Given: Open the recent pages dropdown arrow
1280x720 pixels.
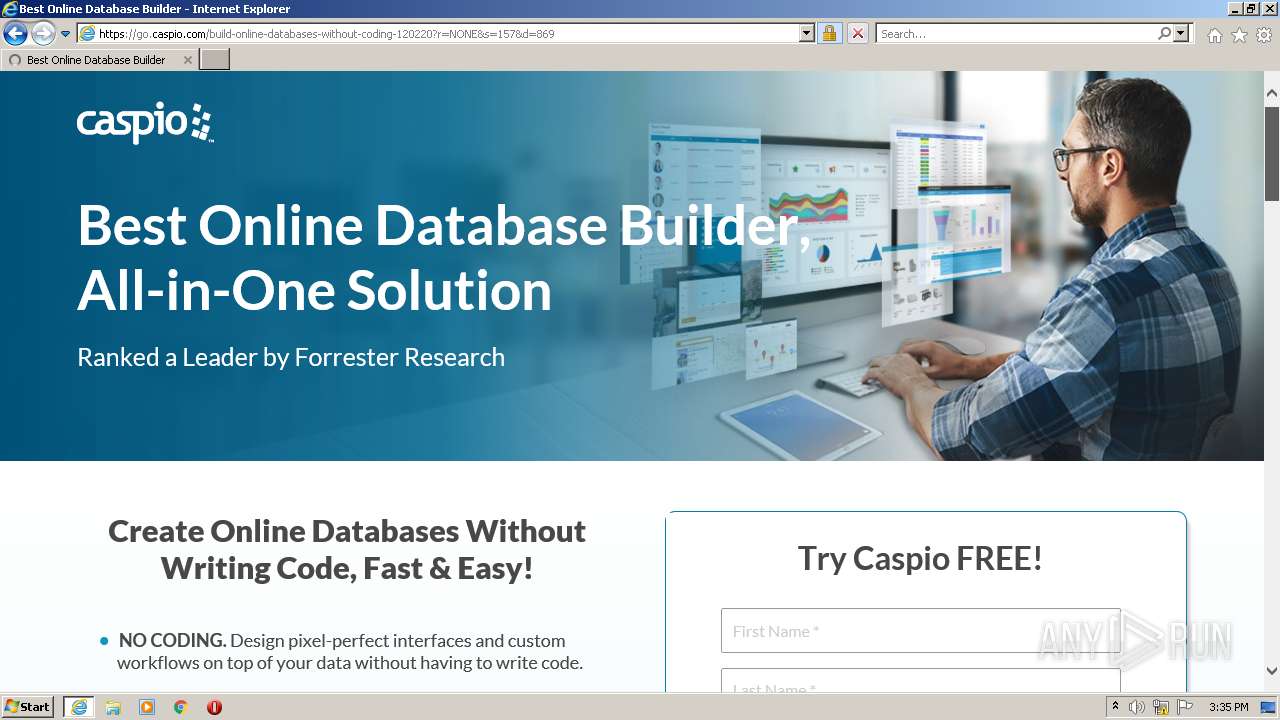Looking at the screenshot, I should pyautogui.click(x=66, y=34).
